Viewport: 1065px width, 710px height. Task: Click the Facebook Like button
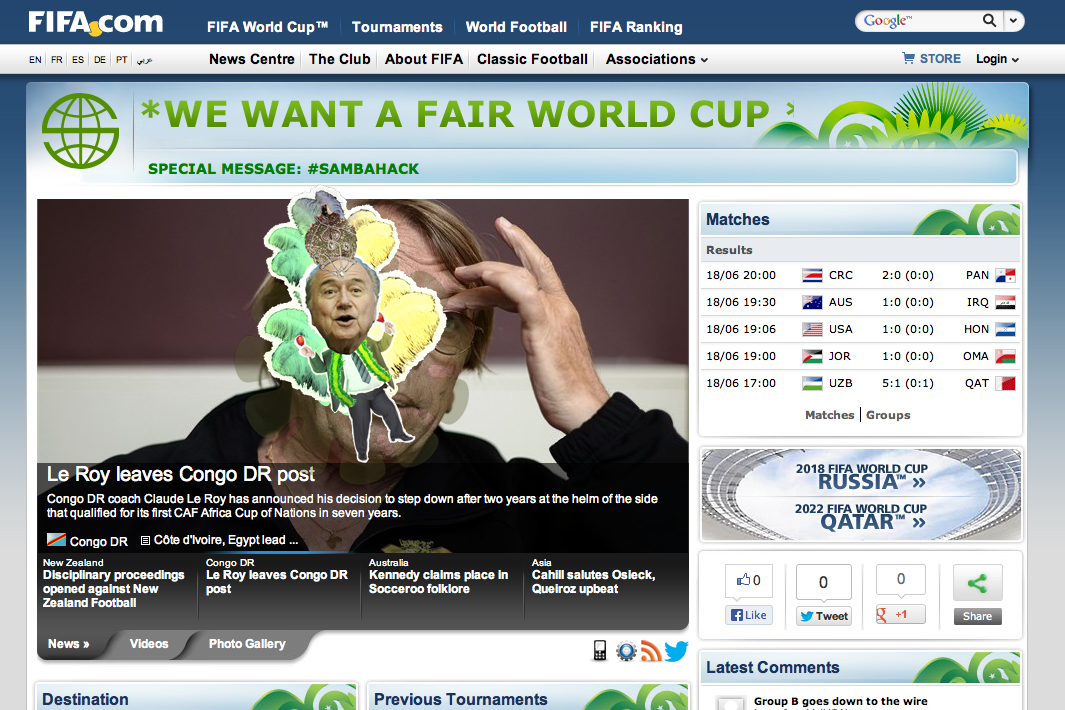(748, 615)
